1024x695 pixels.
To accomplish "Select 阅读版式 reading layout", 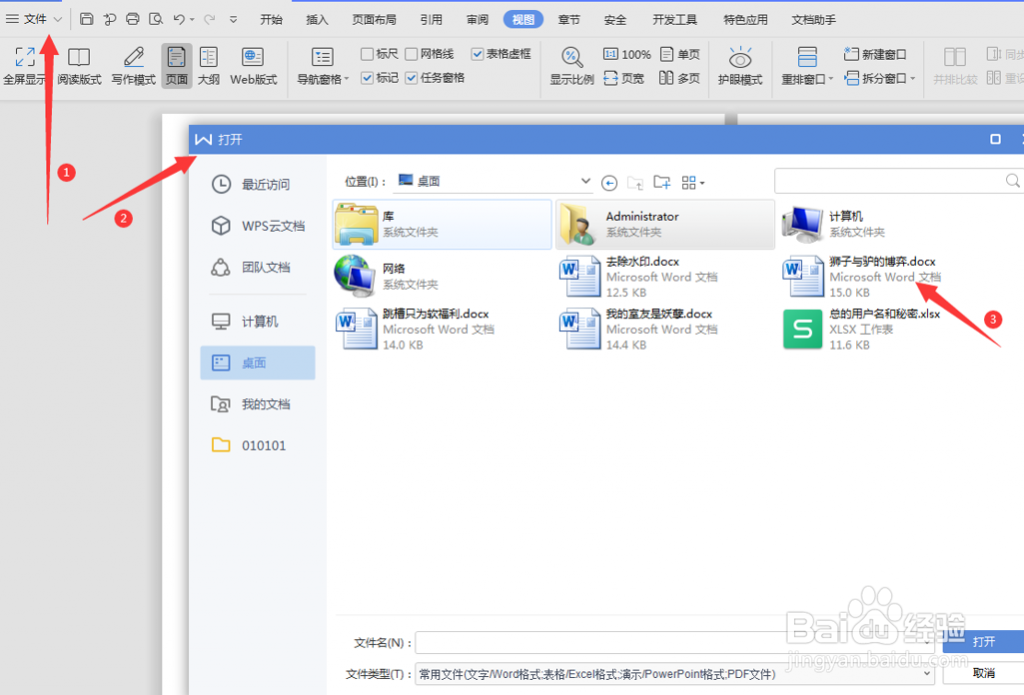I will click(79, 66).
